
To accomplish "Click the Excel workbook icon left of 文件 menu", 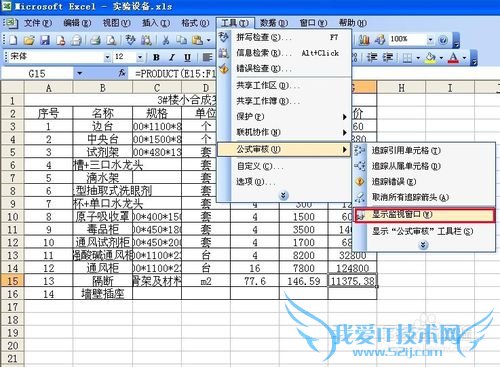I will (11, 23).
